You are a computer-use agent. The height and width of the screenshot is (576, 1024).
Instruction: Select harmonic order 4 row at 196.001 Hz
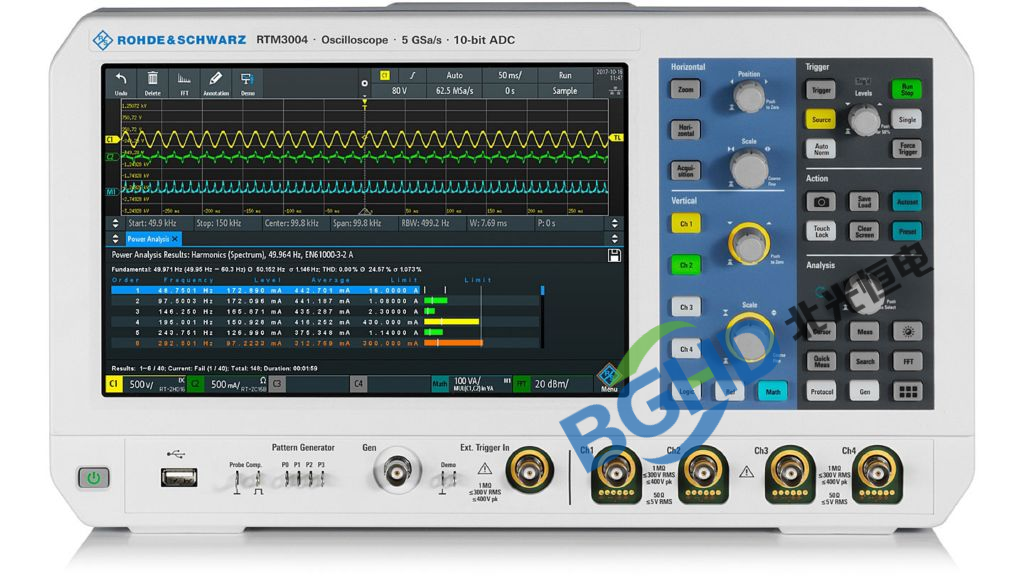click(327, 322)
